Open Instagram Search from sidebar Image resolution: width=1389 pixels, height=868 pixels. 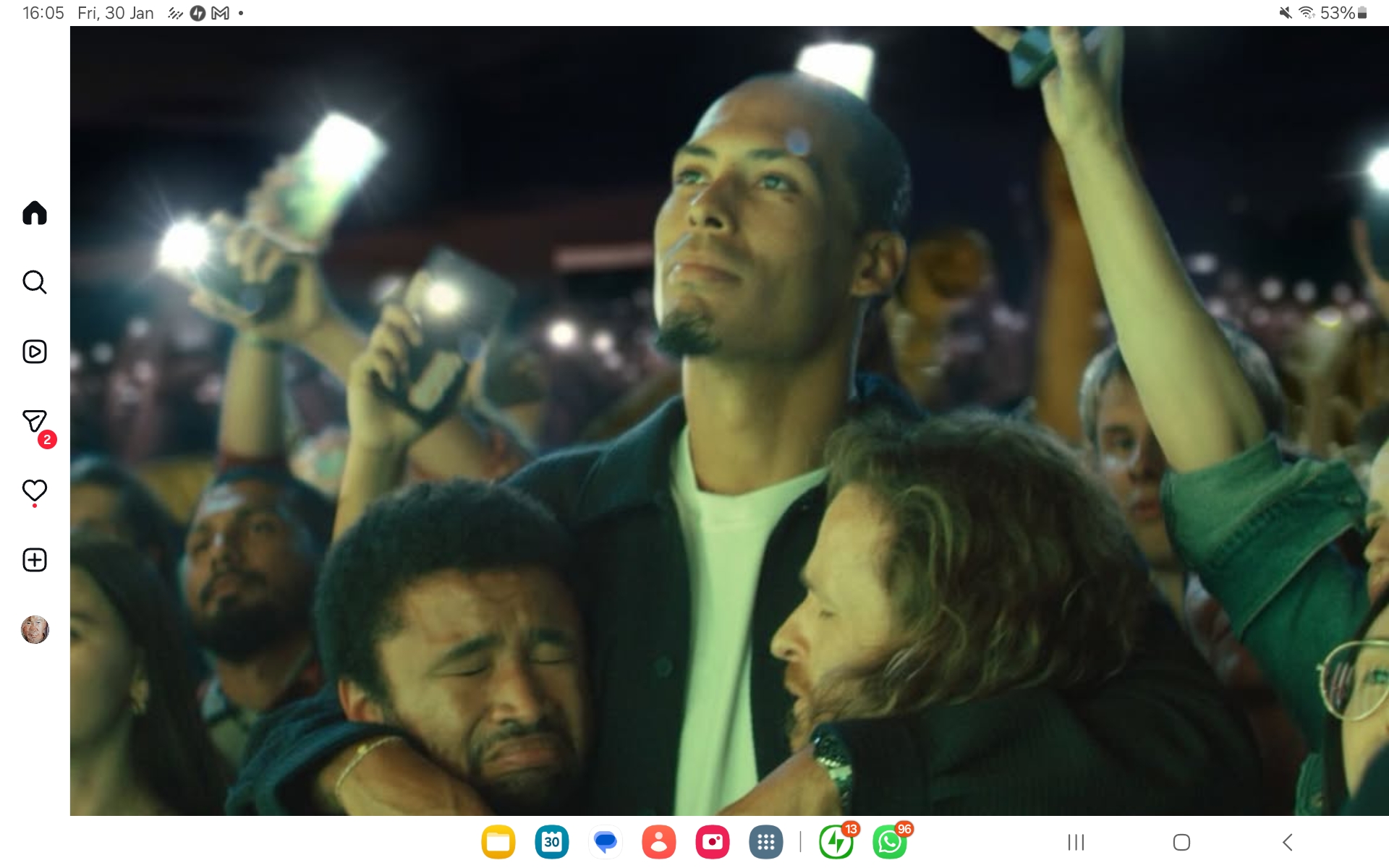tap(35, 282)
